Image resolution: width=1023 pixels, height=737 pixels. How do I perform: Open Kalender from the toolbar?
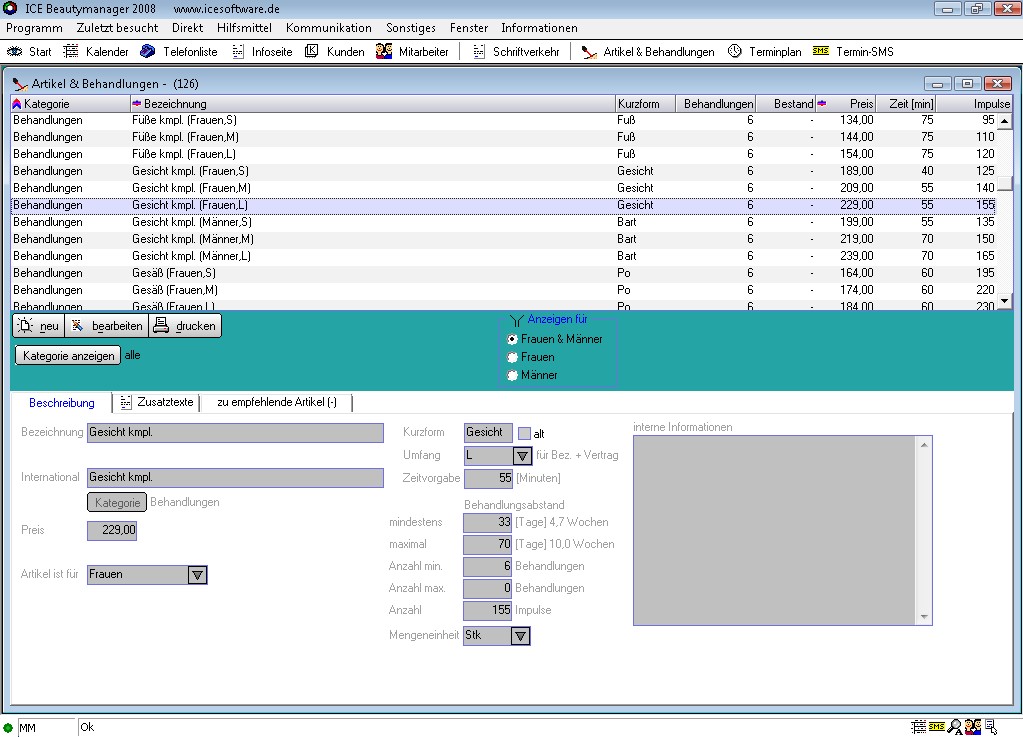[96, 51]
